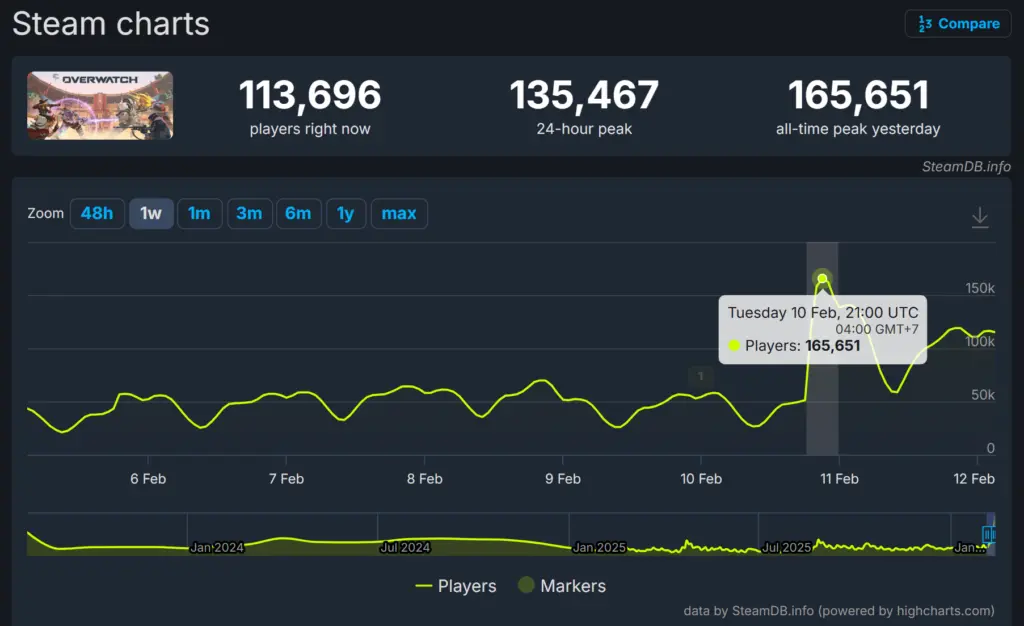Select the 48h zoom range
Screen dimensions: 1024x626
pos(97,213)
